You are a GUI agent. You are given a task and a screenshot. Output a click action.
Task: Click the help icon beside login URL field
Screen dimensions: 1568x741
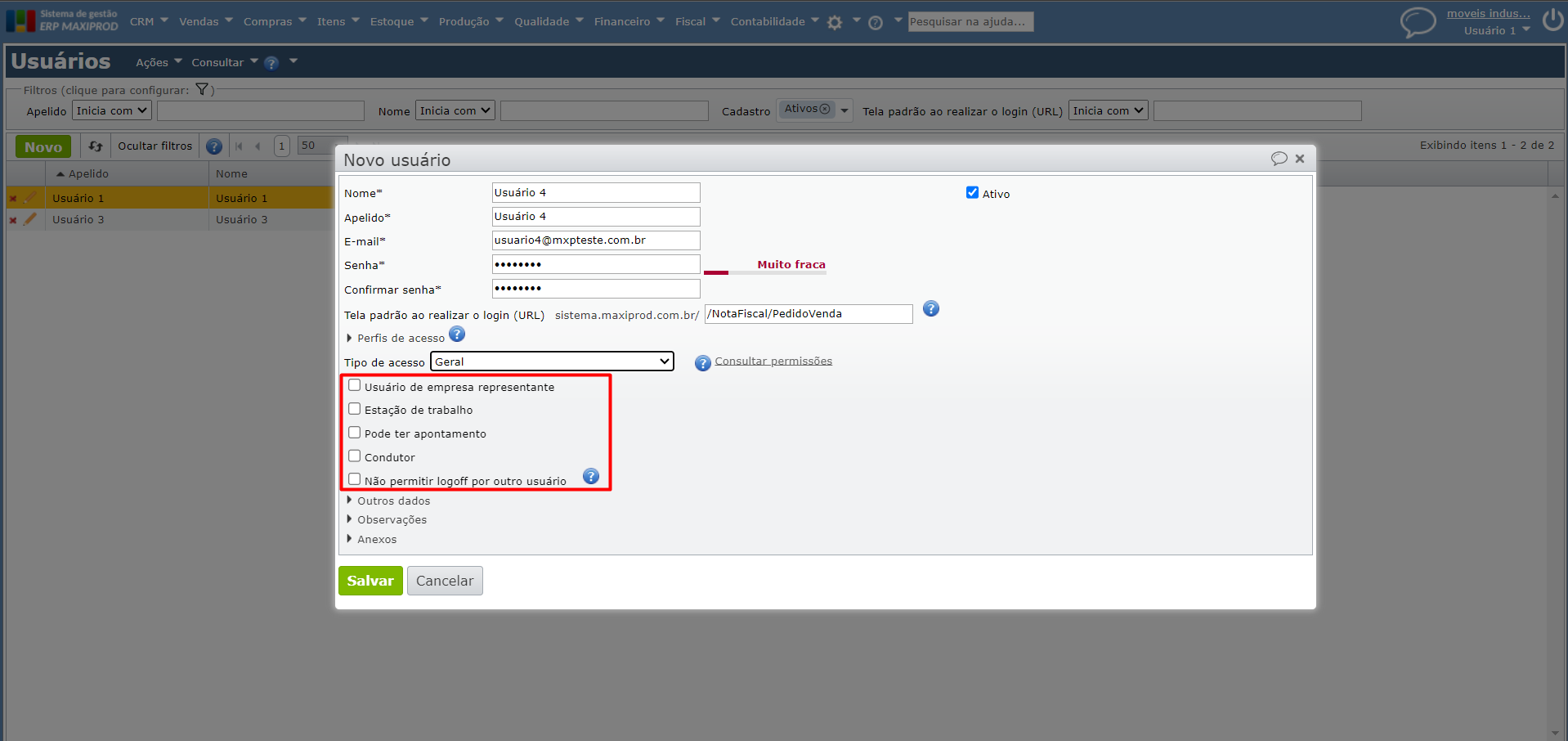(931, 308)
